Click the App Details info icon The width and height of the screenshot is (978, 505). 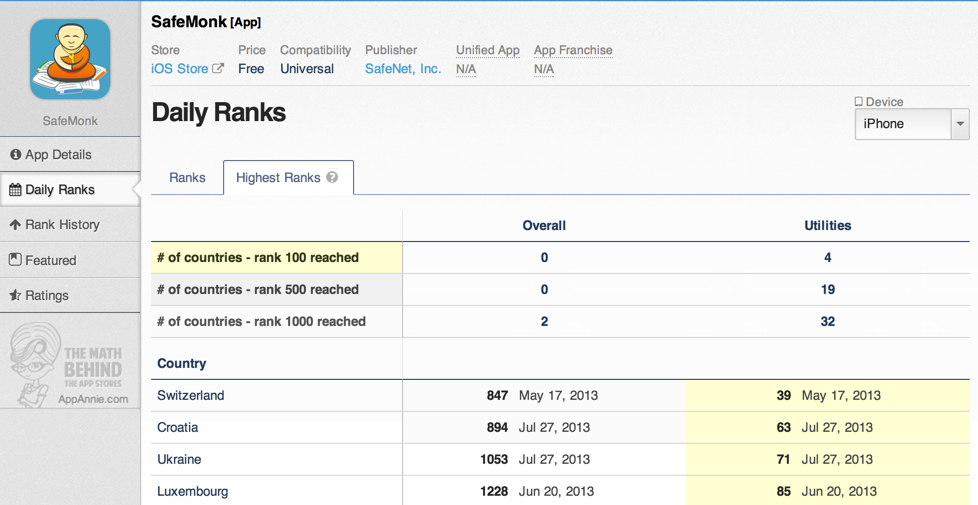coord(15,155)
